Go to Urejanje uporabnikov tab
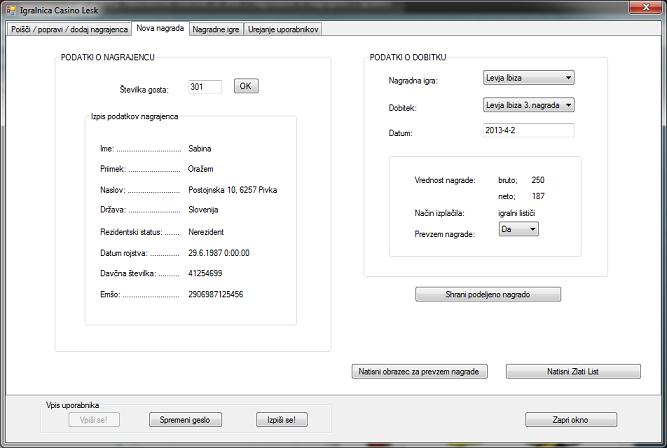This screenshot has width=667, height=448. pos(282,30)
